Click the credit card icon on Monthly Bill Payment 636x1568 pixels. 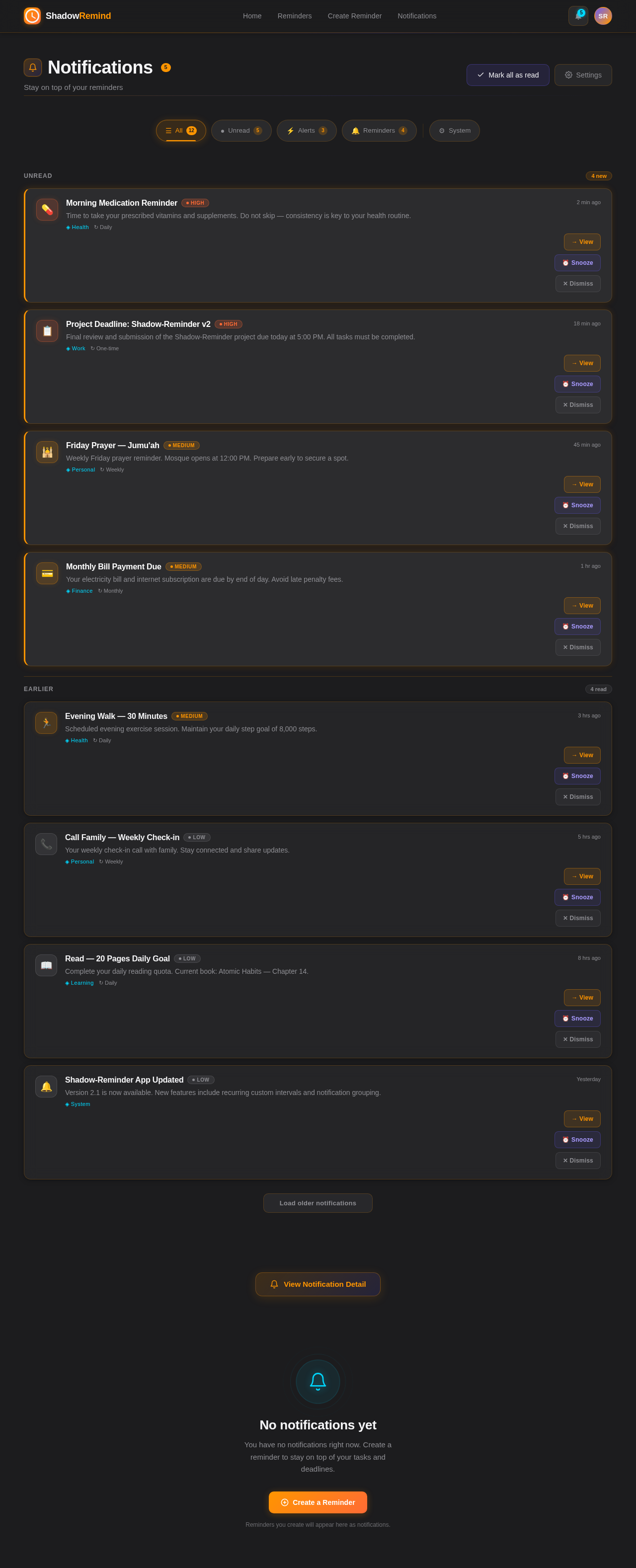(47, 573)
